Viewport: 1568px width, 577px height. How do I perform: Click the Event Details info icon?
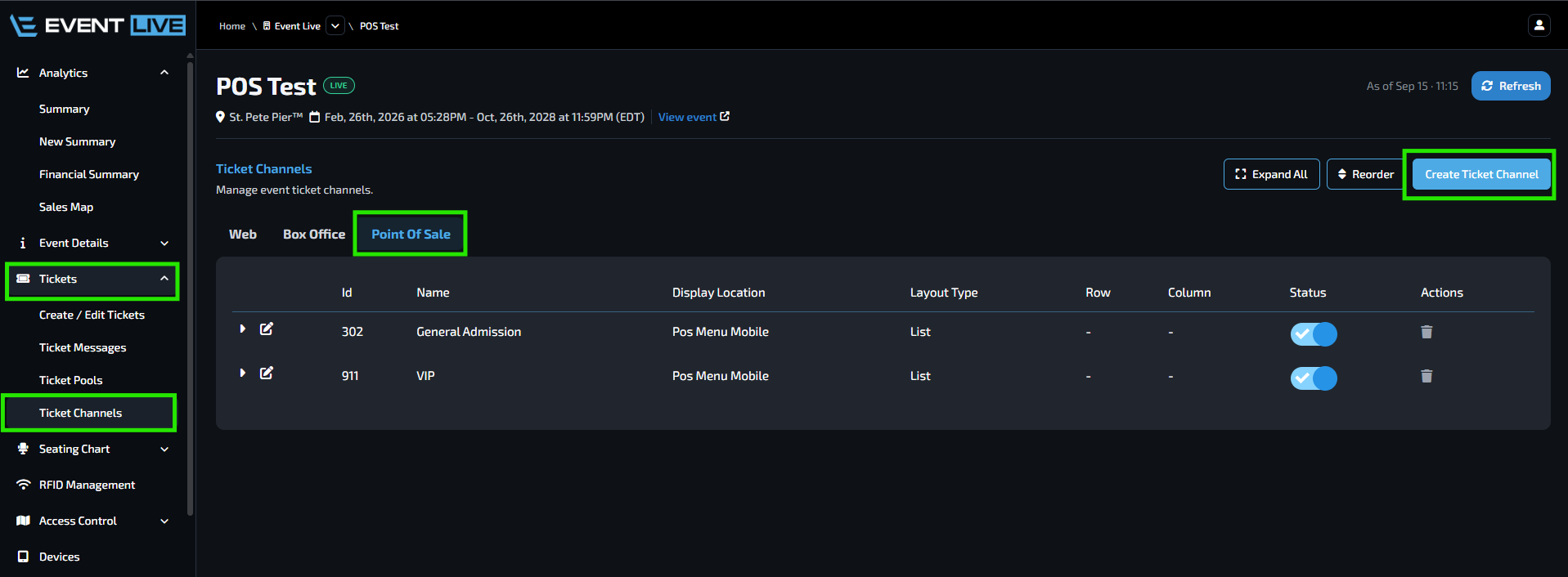(x=23, y=243)
